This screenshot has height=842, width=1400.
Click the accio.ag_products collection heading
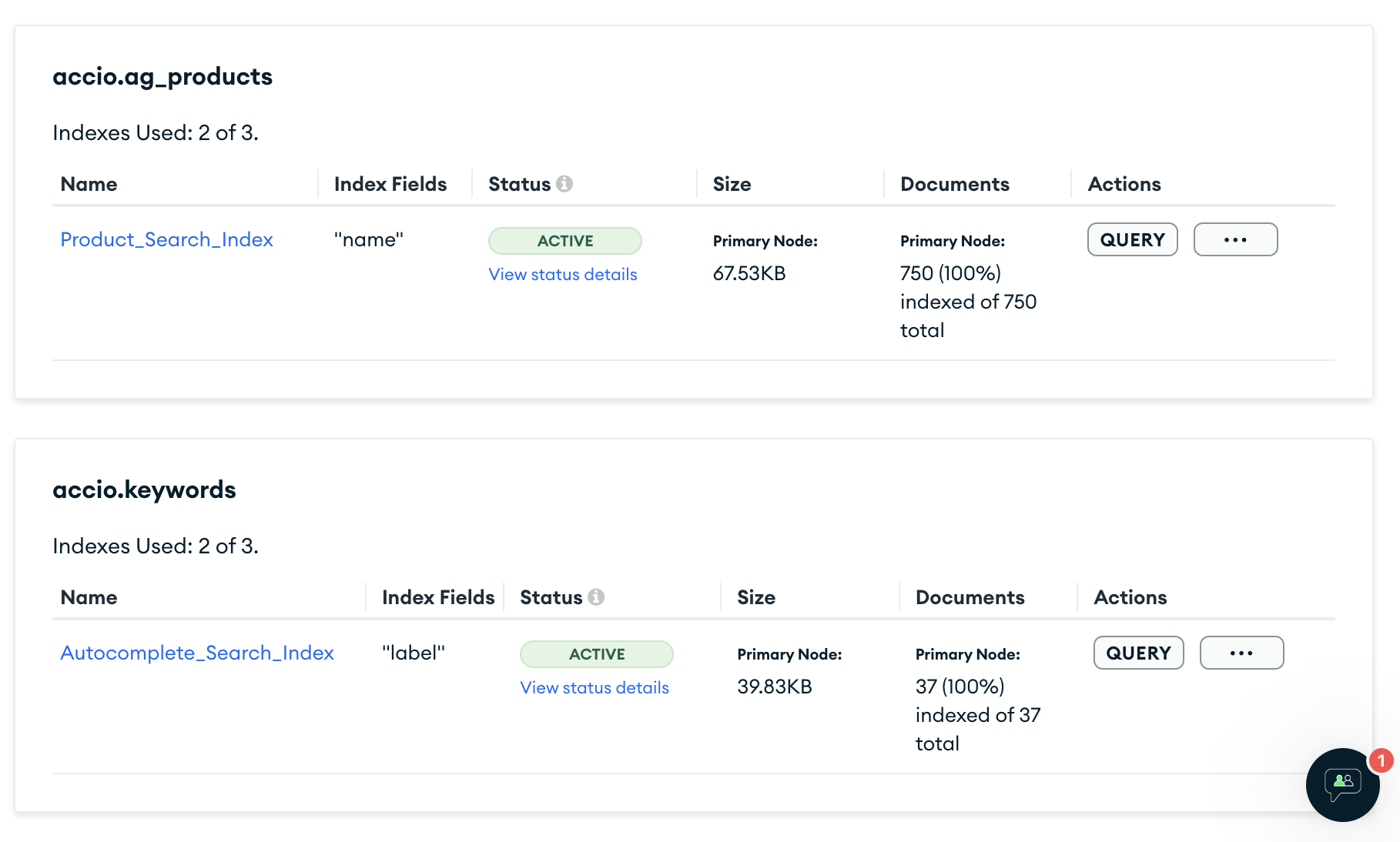click(x=162, y=76)
